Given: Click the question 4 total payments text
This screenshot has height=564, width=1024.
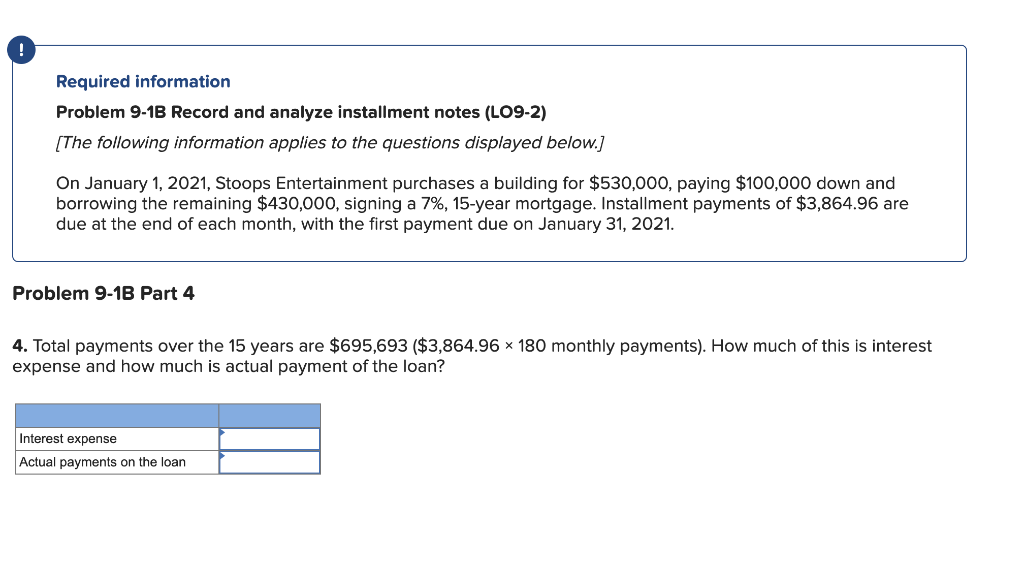Looking at the screenshot, I should click(472, 356).
